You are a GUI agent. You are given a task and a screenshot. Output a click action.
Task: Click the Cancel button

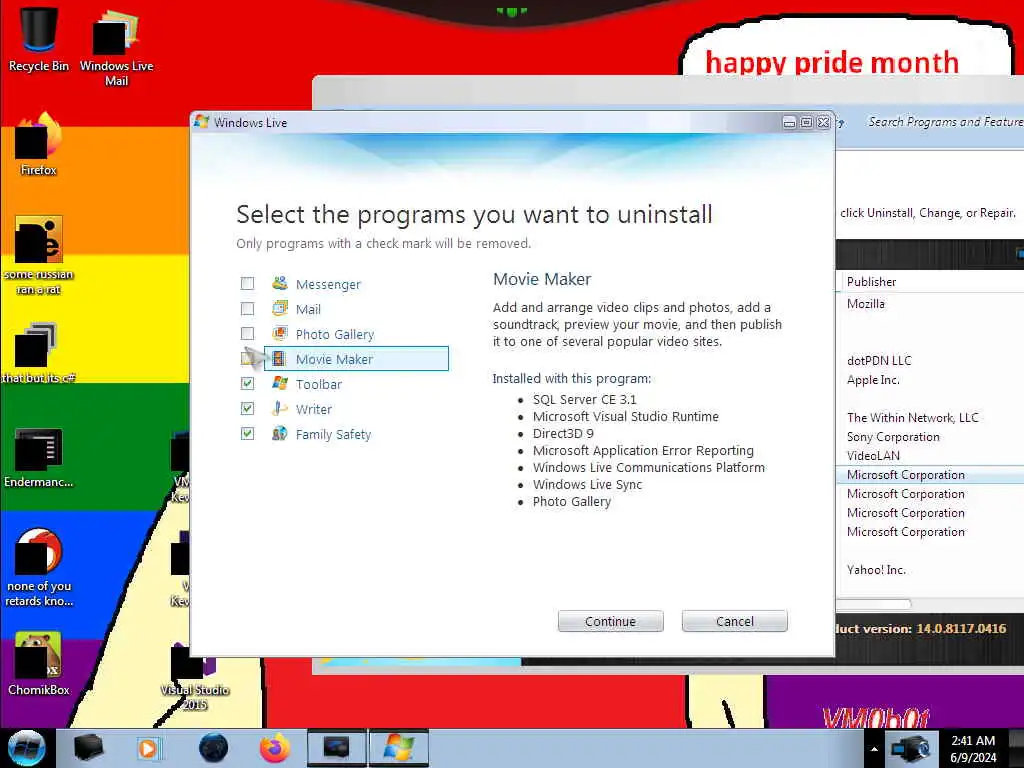735,621
